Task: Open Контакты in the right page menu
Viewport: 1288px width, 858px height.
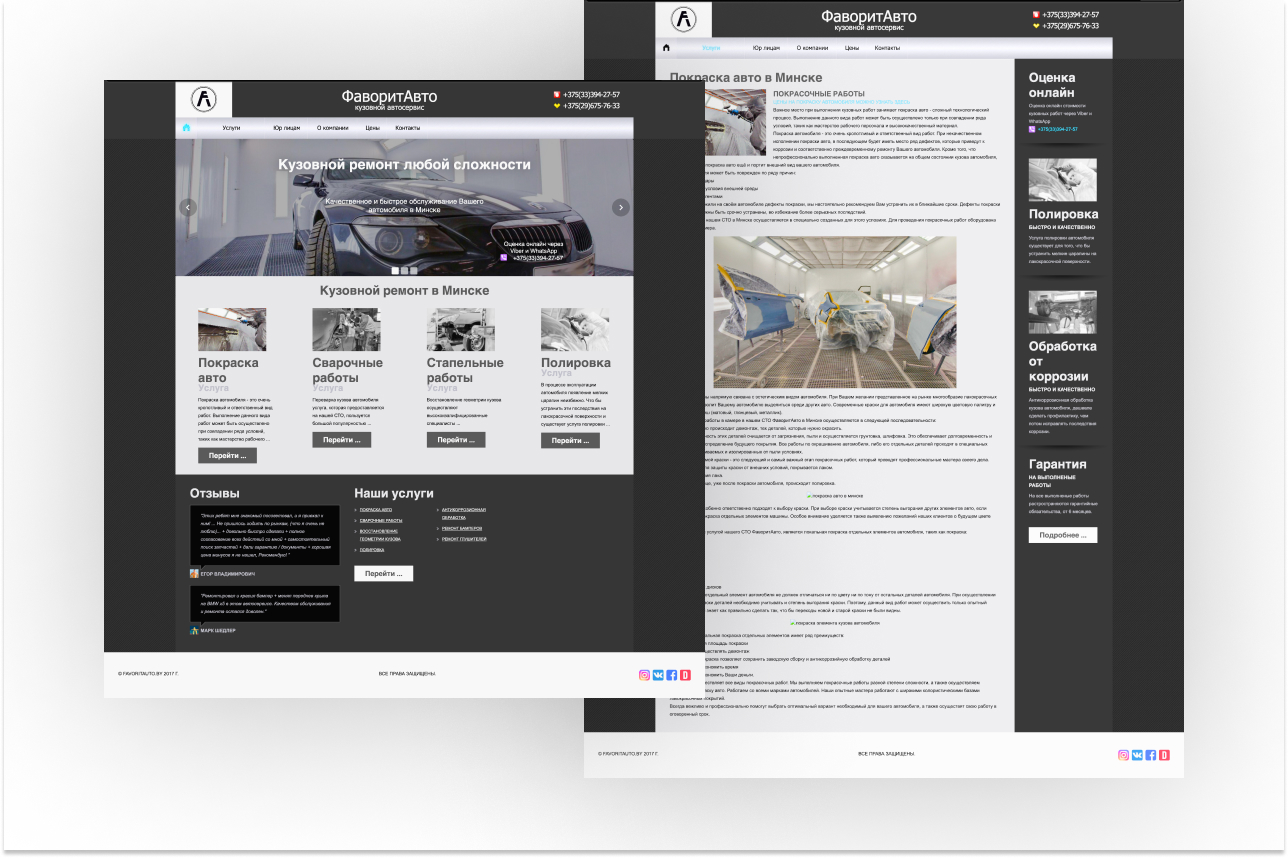Action: click(887, 48)
